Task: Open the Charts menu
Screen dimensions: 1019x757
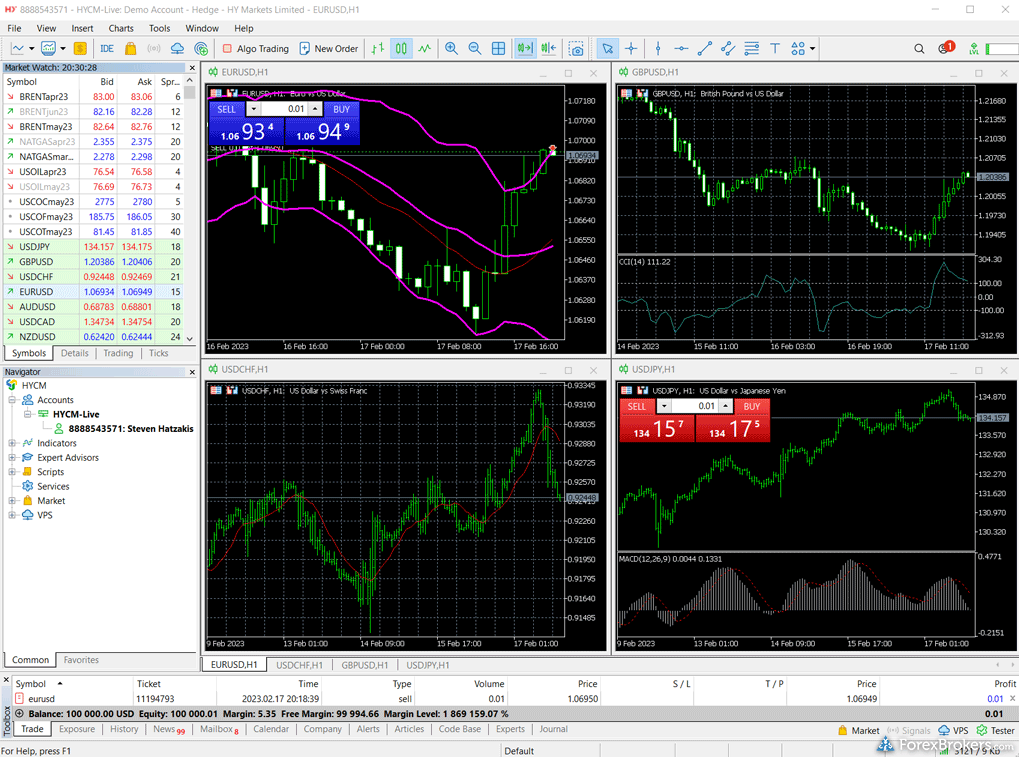Action: click(121, 28)
